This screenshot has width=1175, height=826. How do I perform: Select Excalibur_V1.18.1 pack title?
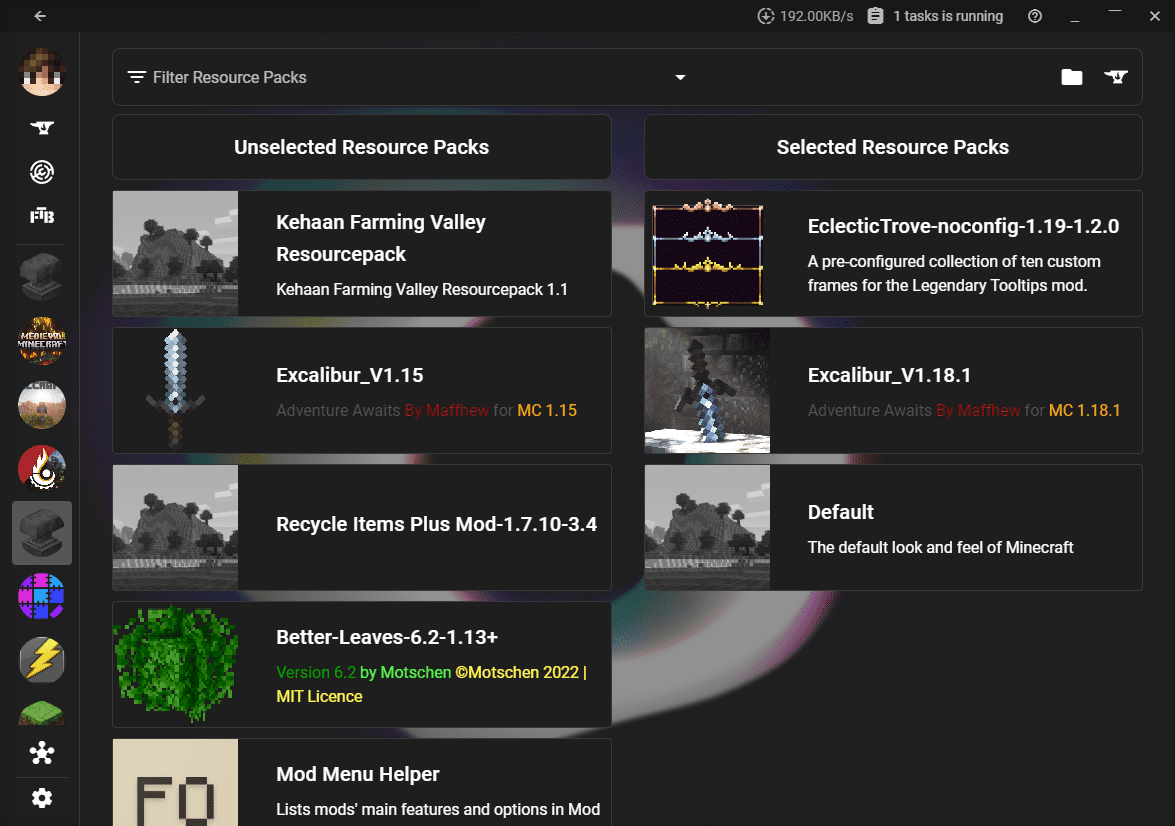coord(889,375)
